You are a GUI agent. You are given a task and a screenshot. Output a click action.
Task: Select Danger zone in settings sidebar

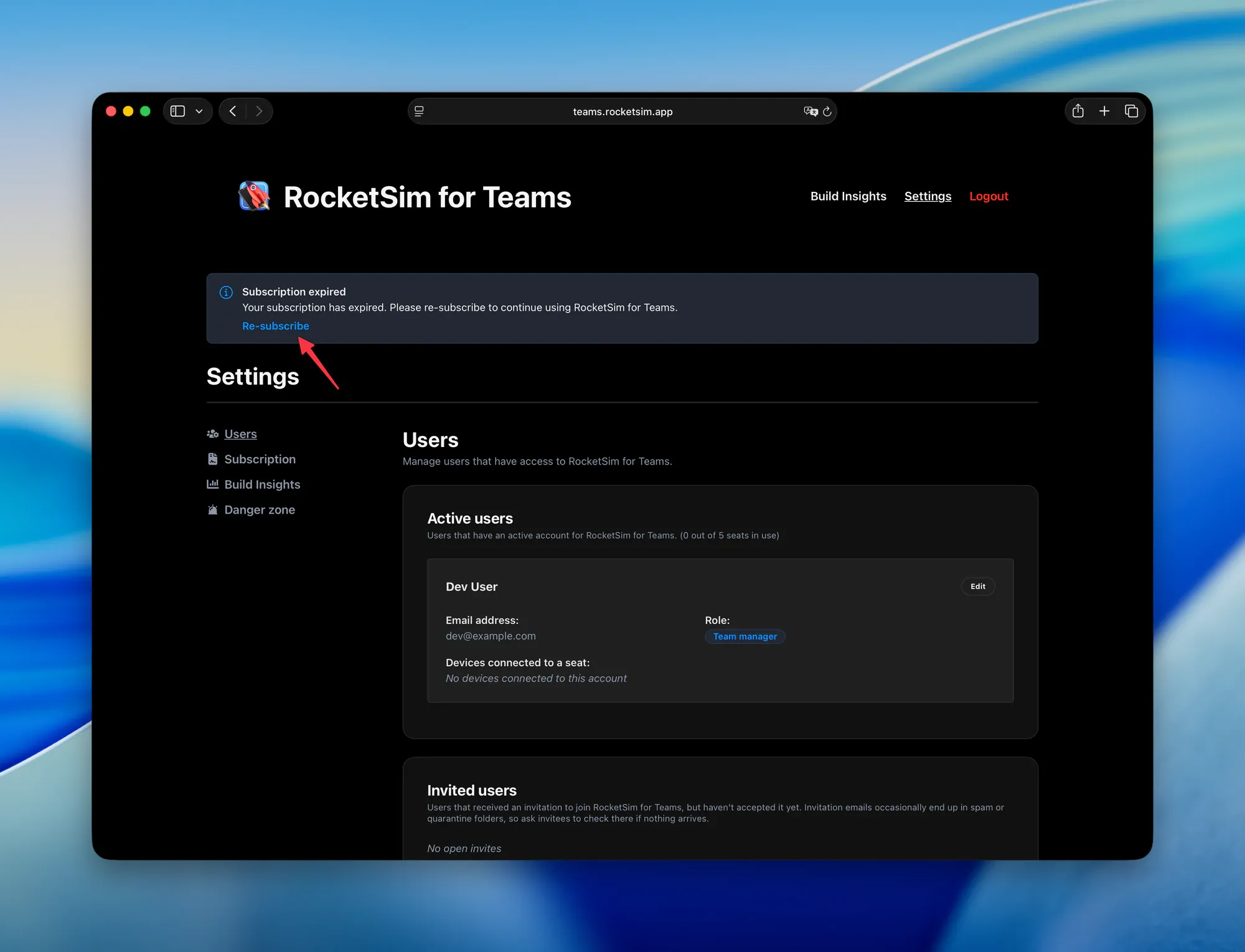260,510
